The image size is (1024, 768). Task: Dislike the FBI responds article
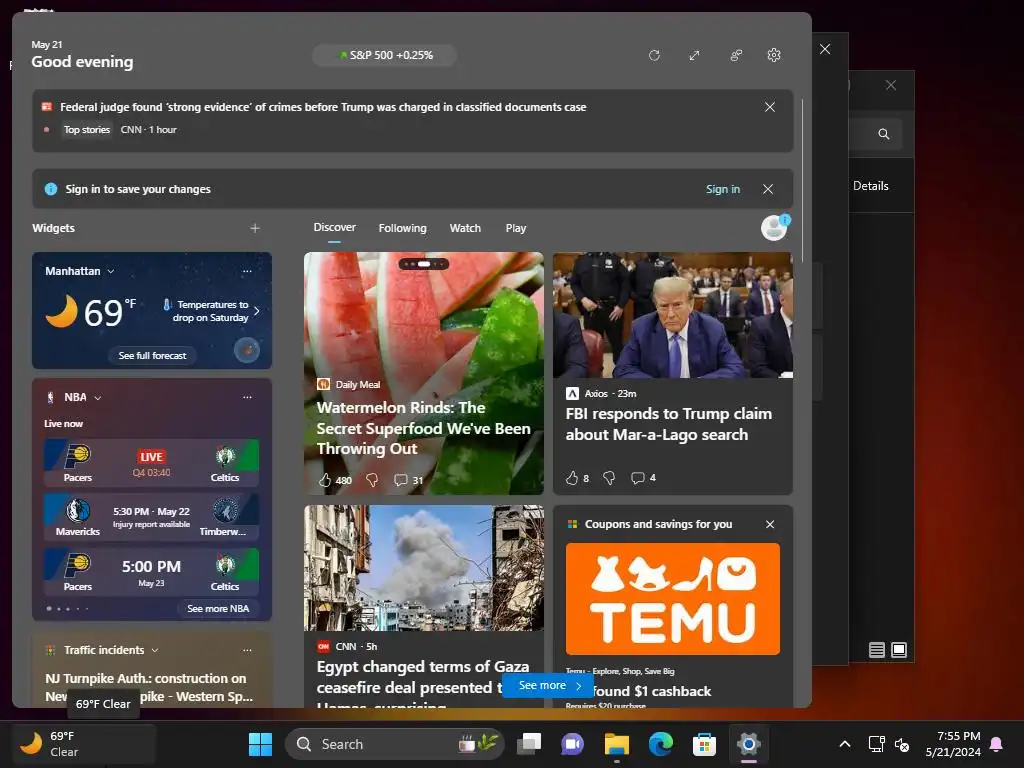[x=609, y=478]
